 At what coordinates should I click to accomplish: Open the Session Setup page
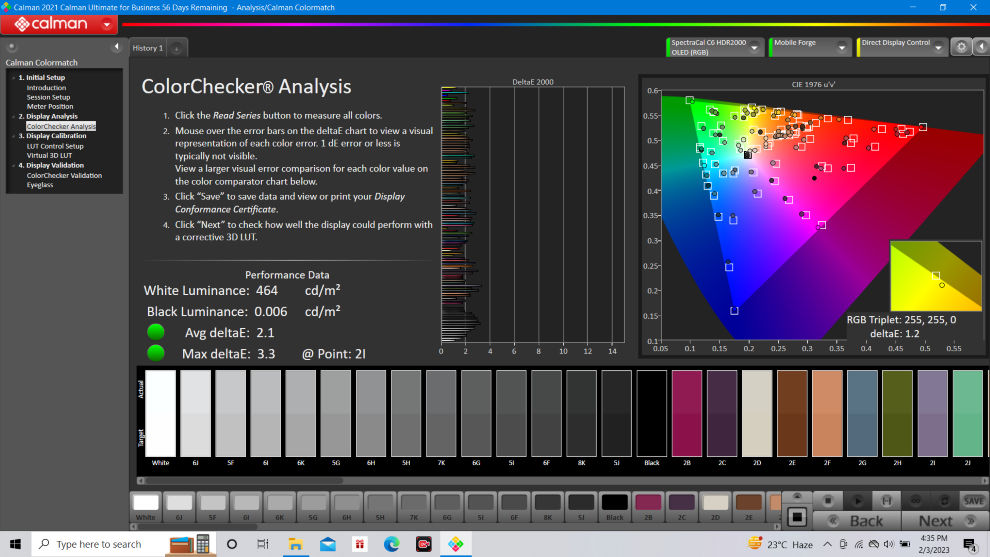click(48, 97)
